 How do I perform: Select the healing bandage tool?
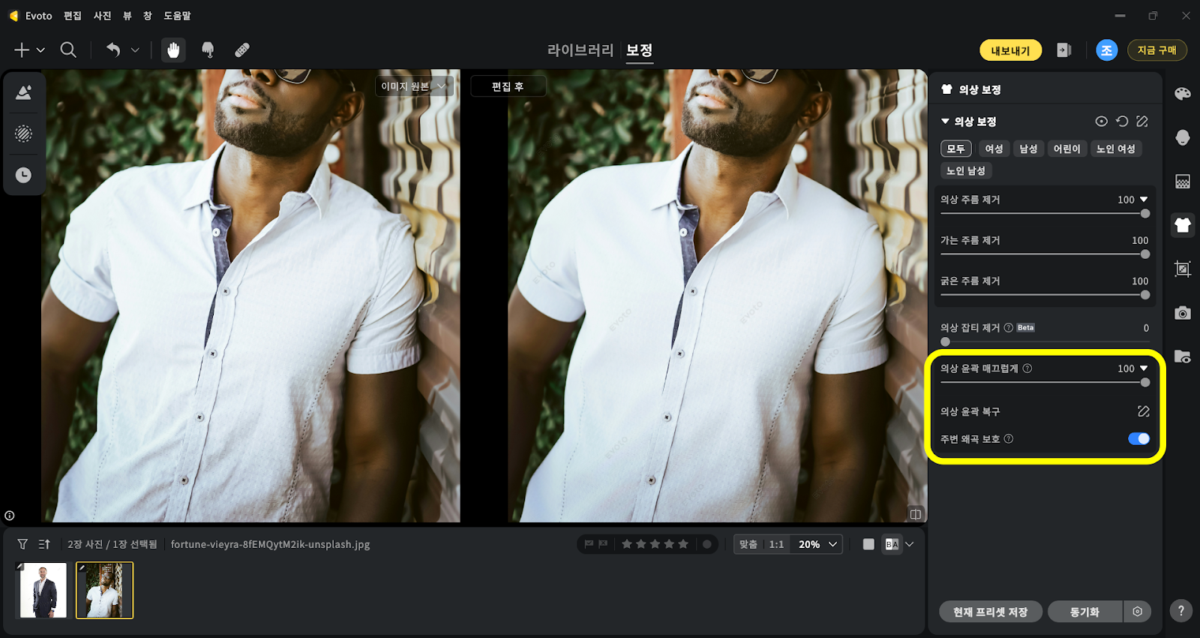click(x=242, y=50)
